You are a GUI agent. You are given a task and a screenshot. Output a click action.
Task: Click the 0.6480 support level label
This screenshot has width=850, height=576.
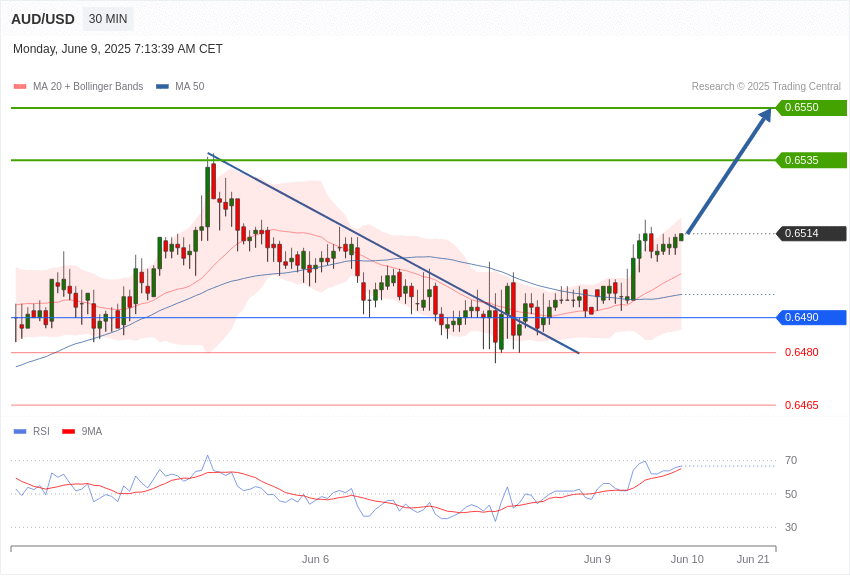802,352
